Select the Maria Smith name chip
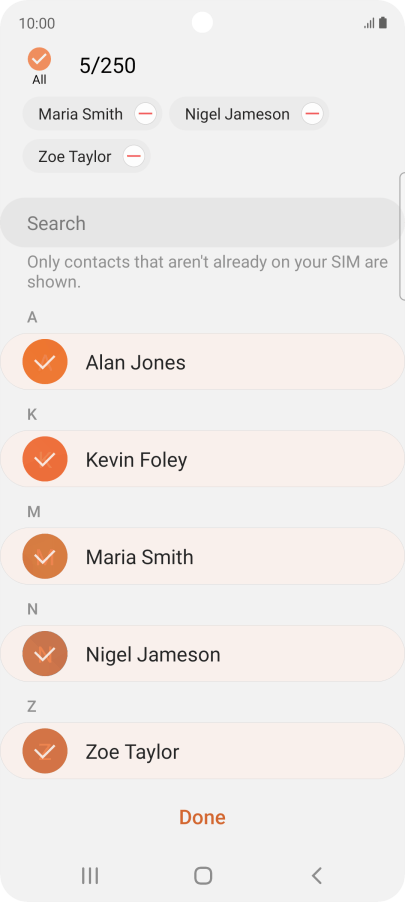405x902 pixels. 81,114
